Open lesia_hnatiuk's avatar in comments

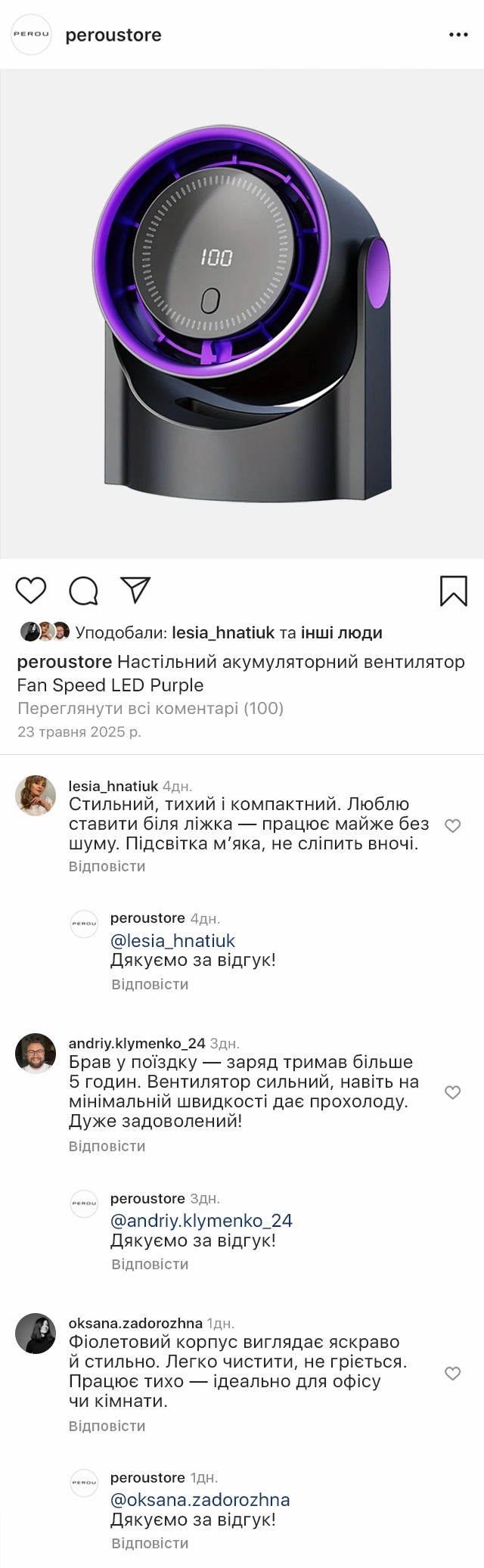coord(36,795)
